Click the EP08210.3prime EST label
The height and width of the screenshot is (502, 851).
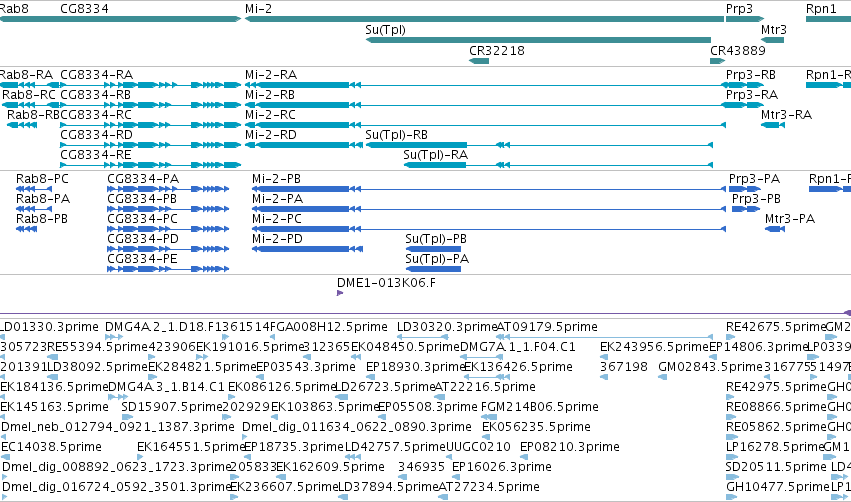(x=569, y=447)
